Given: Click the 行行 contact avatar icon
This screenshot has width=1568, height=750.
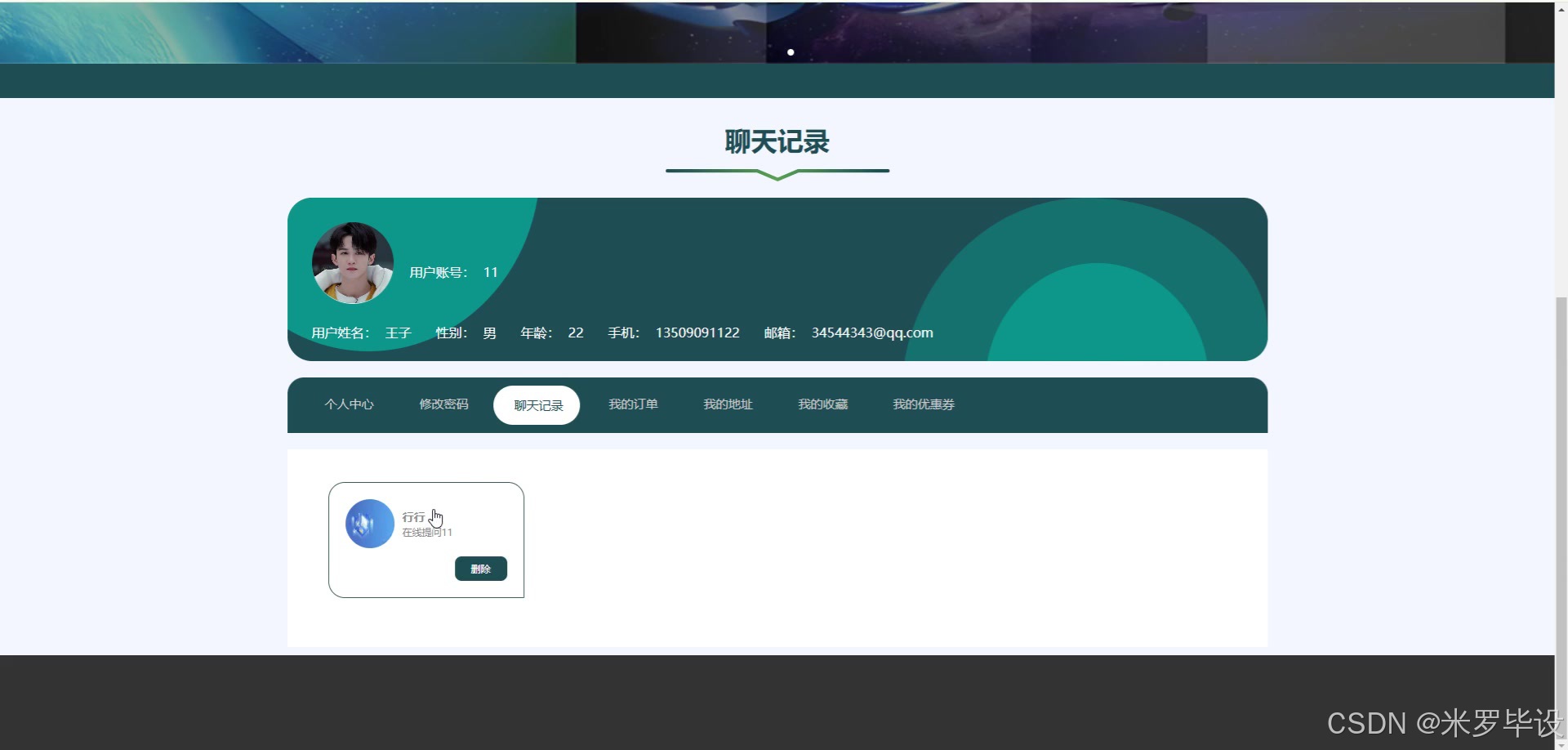Looking at the screenshot, I should click(x=368, y=523).
